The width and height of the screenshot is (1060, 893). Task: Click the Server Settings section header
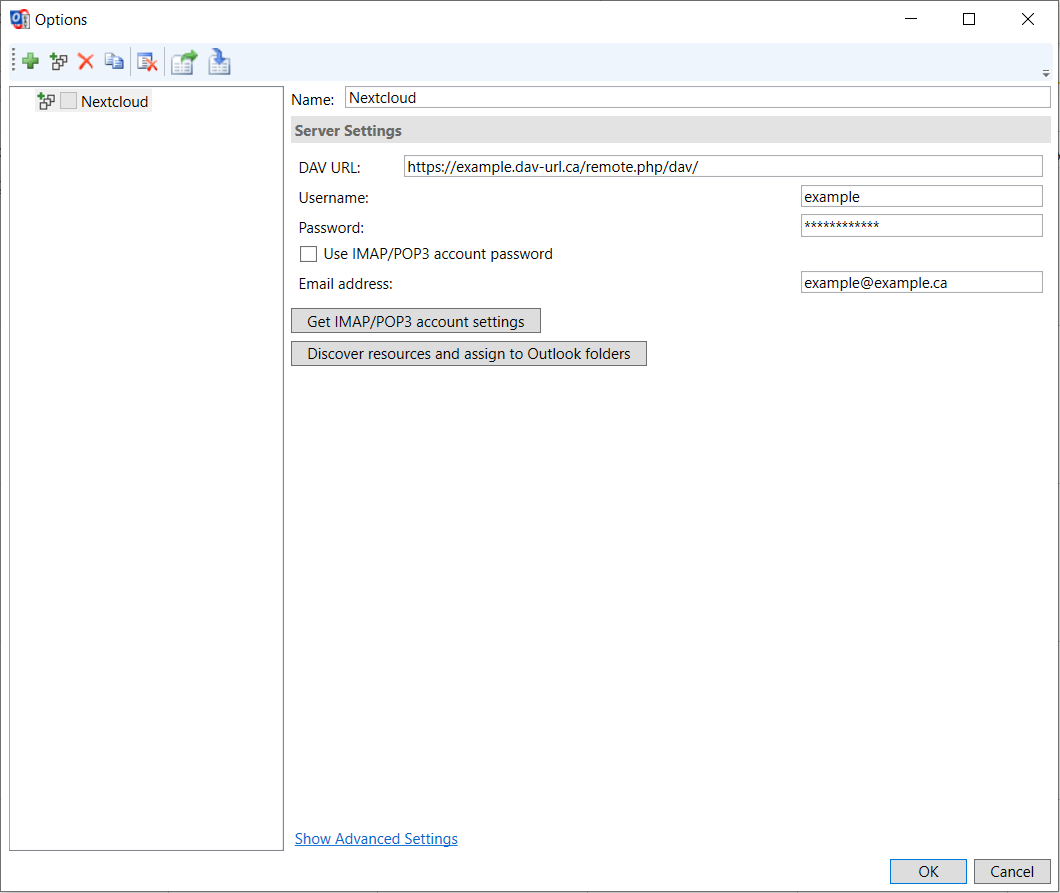[x=671, y=130]
